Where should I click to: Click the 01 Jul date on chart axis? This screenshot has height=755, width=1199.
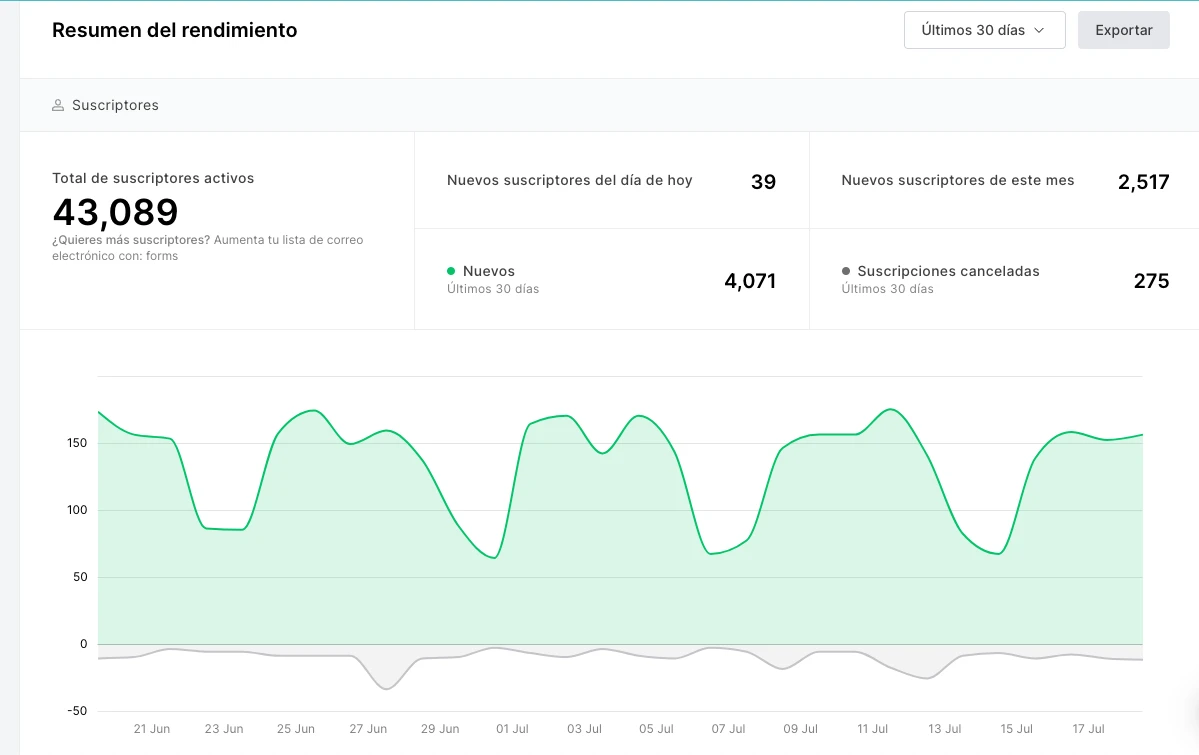click(512, 729)
